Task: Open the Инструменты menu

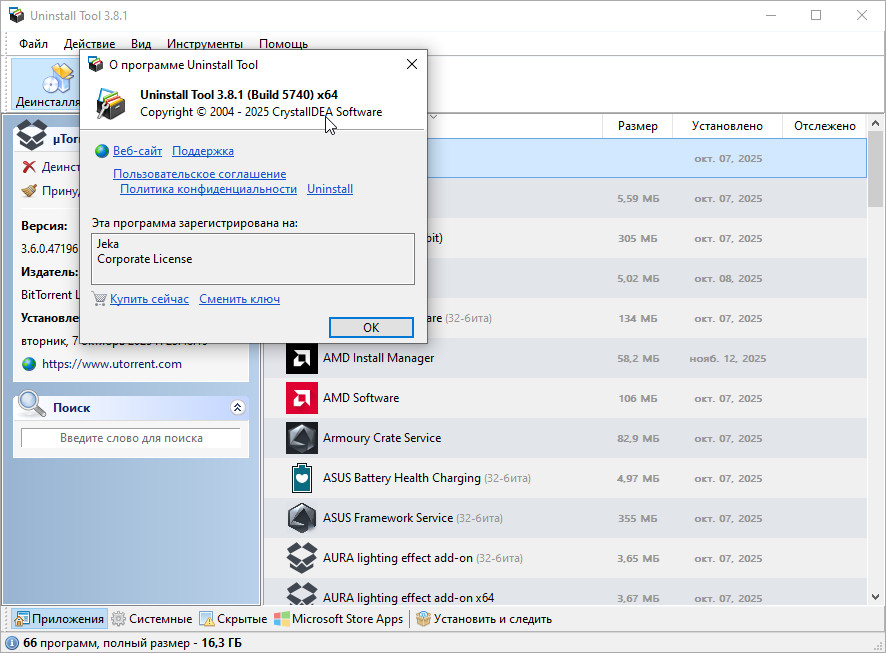Action: (204, 44)
